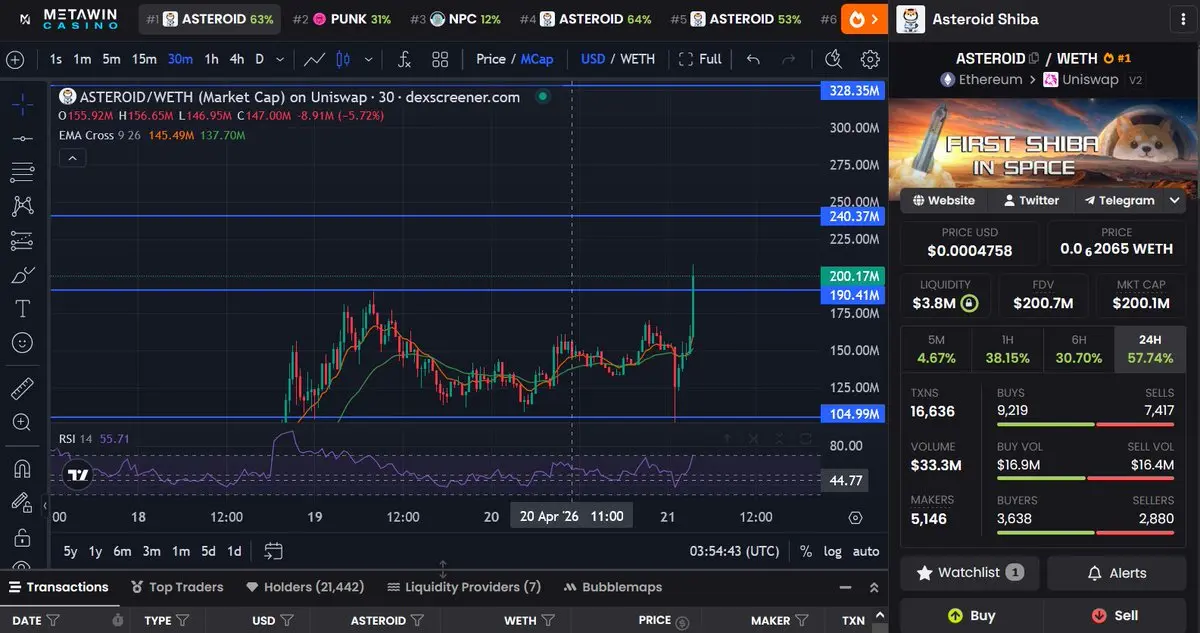Open the token Twitter link
The height and width of the screenshot is (633, 1200).
(x=1031, y=200)
